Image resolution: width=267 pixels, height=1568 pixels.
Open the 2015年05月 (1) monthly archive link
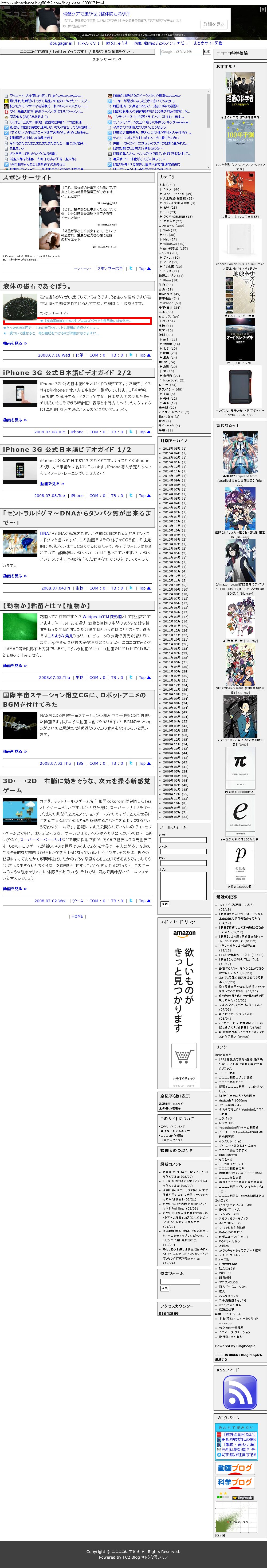click(175, 449)
